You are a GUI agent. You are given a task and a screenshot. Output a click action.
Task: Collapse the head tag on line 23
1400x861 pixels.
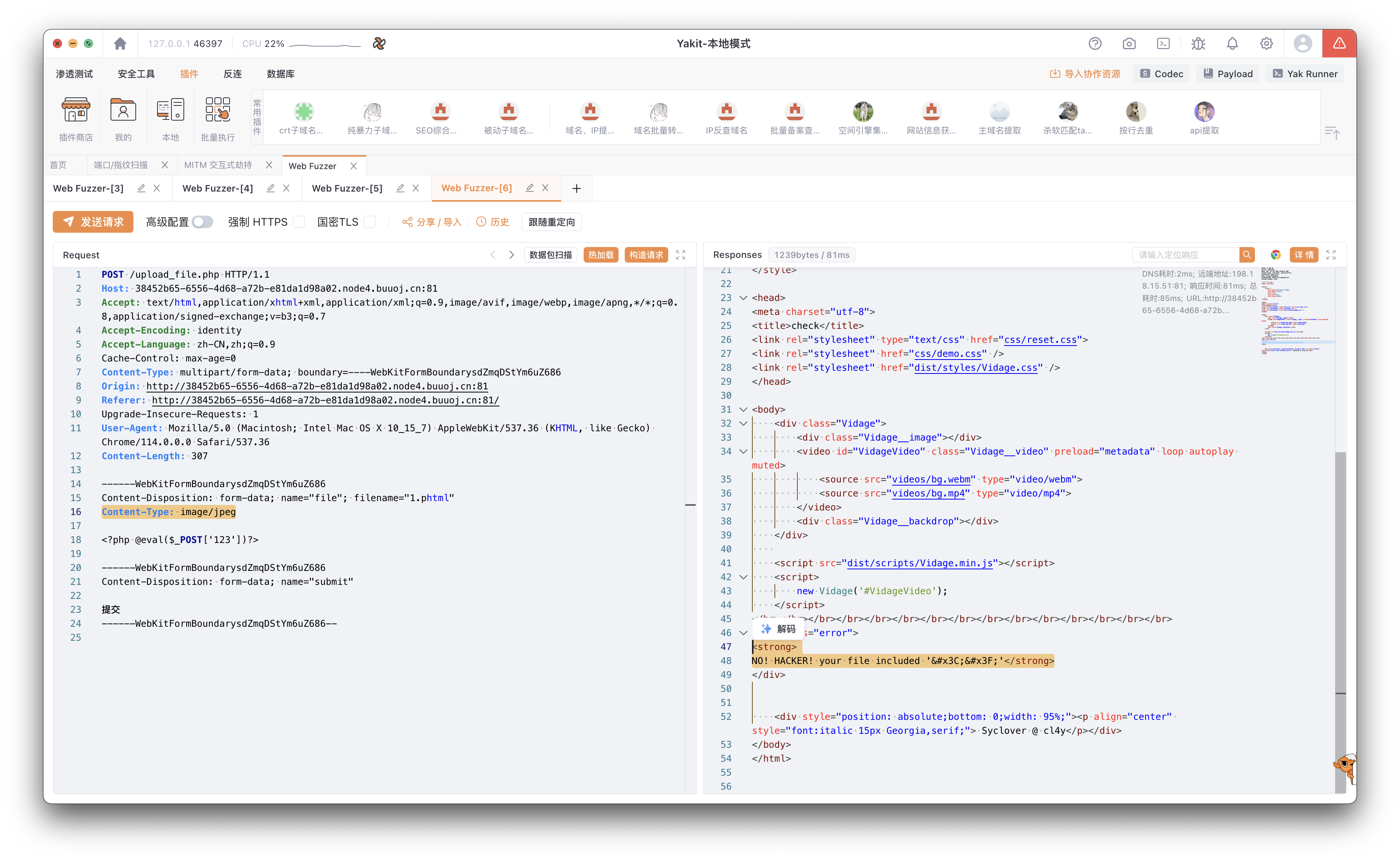(x=743, y=298)
